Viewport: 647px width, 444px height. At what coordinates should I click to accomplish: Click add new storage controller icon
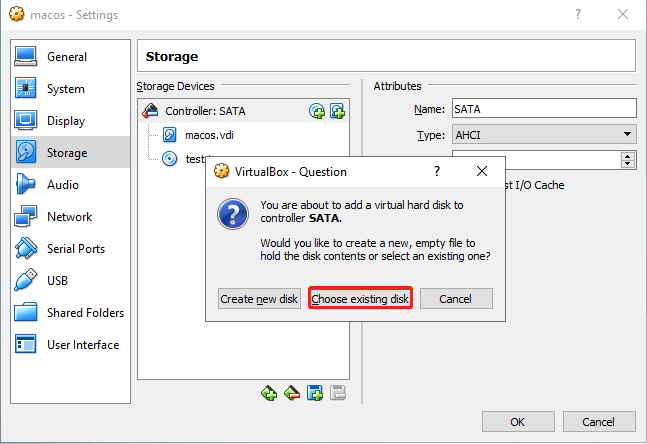pyautogui.click(x=269, y=393)
